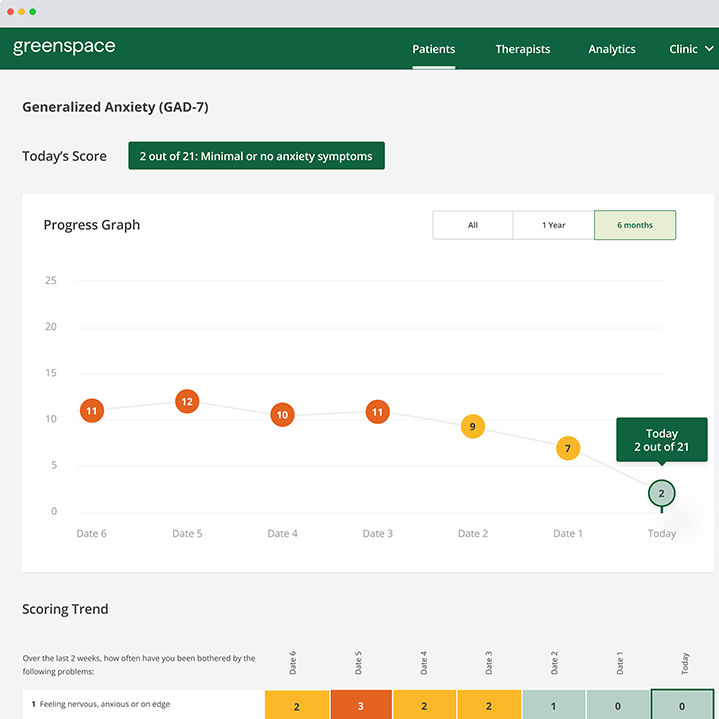Expand the Clinic dropdown menu
This screenshot has height=719, width=719.
pyautogui.click(x=690, y=49)
